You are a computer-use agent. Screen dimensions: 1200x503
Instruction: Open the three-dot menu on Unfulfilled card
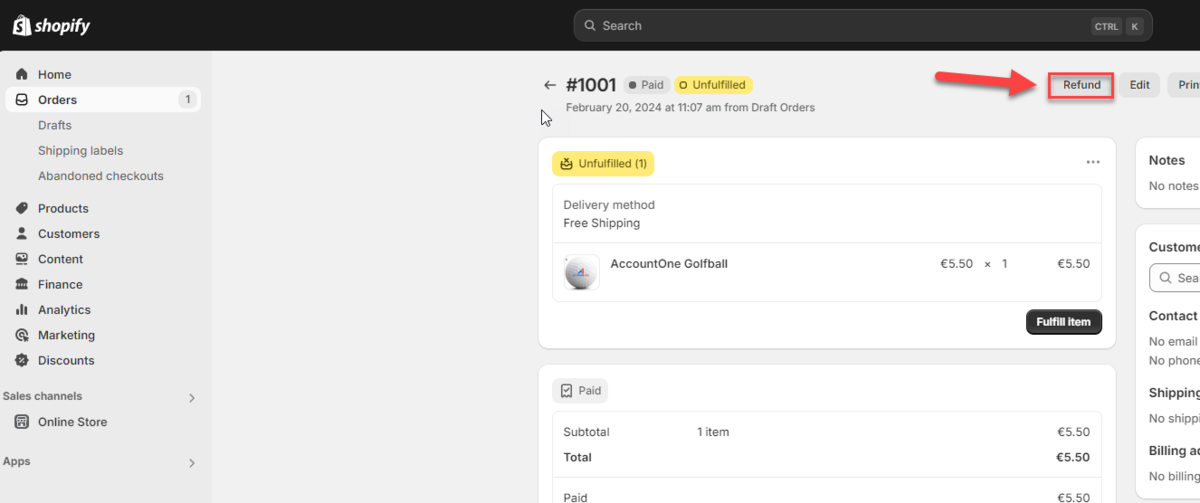tap(1093, 162)
